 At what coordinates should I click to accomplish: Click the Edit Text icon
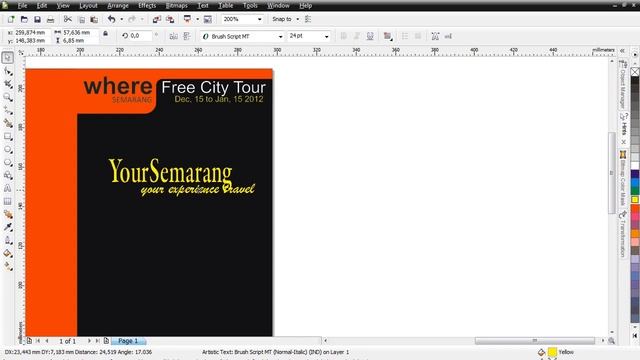[448, 36]
